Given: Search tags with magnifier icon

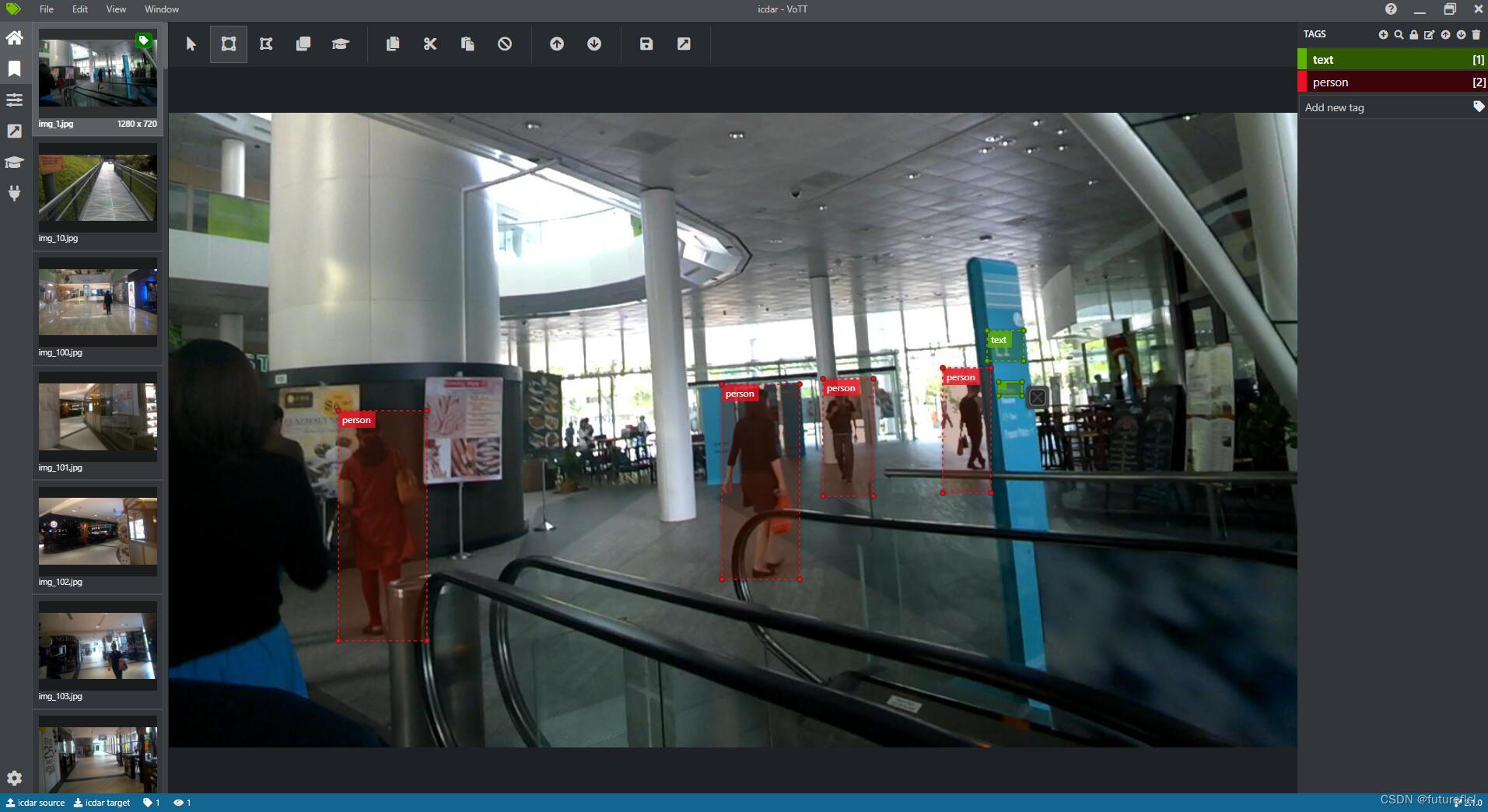Looking at the screenshot, I should [1399, 34].
